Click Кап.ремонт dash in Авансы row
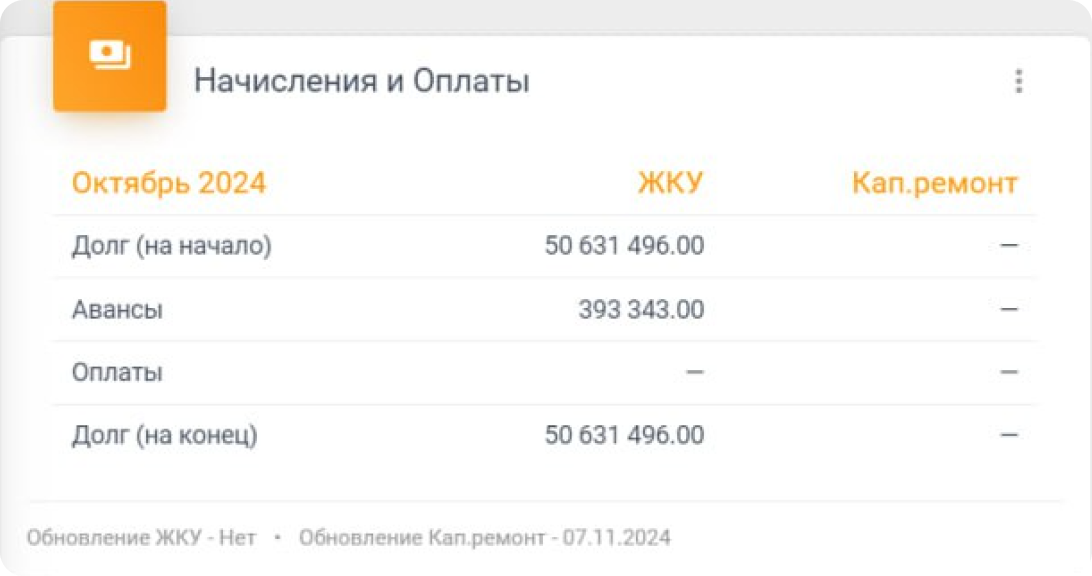Viewport: 1092px width, 576px height. [x=1009, y=309]
